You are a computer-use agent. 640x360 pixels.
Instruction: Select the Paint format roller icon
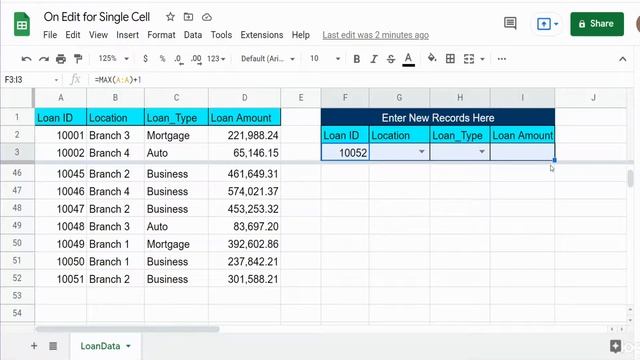78,59
